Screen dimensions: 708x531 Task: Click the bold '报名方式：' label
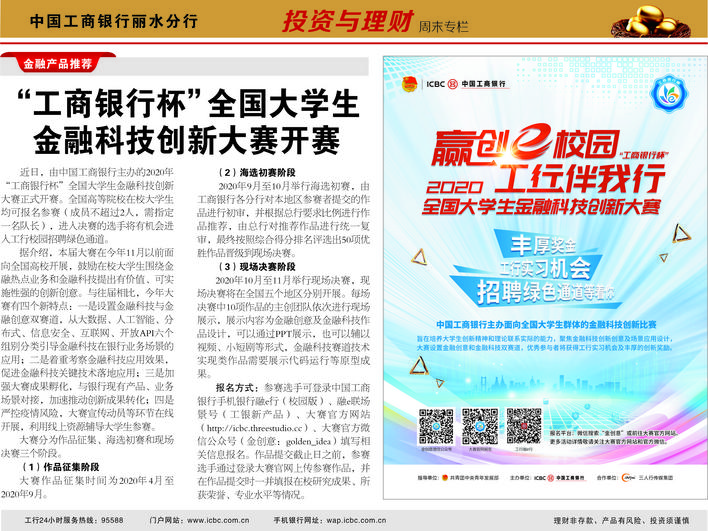click(x=239, y=387)
